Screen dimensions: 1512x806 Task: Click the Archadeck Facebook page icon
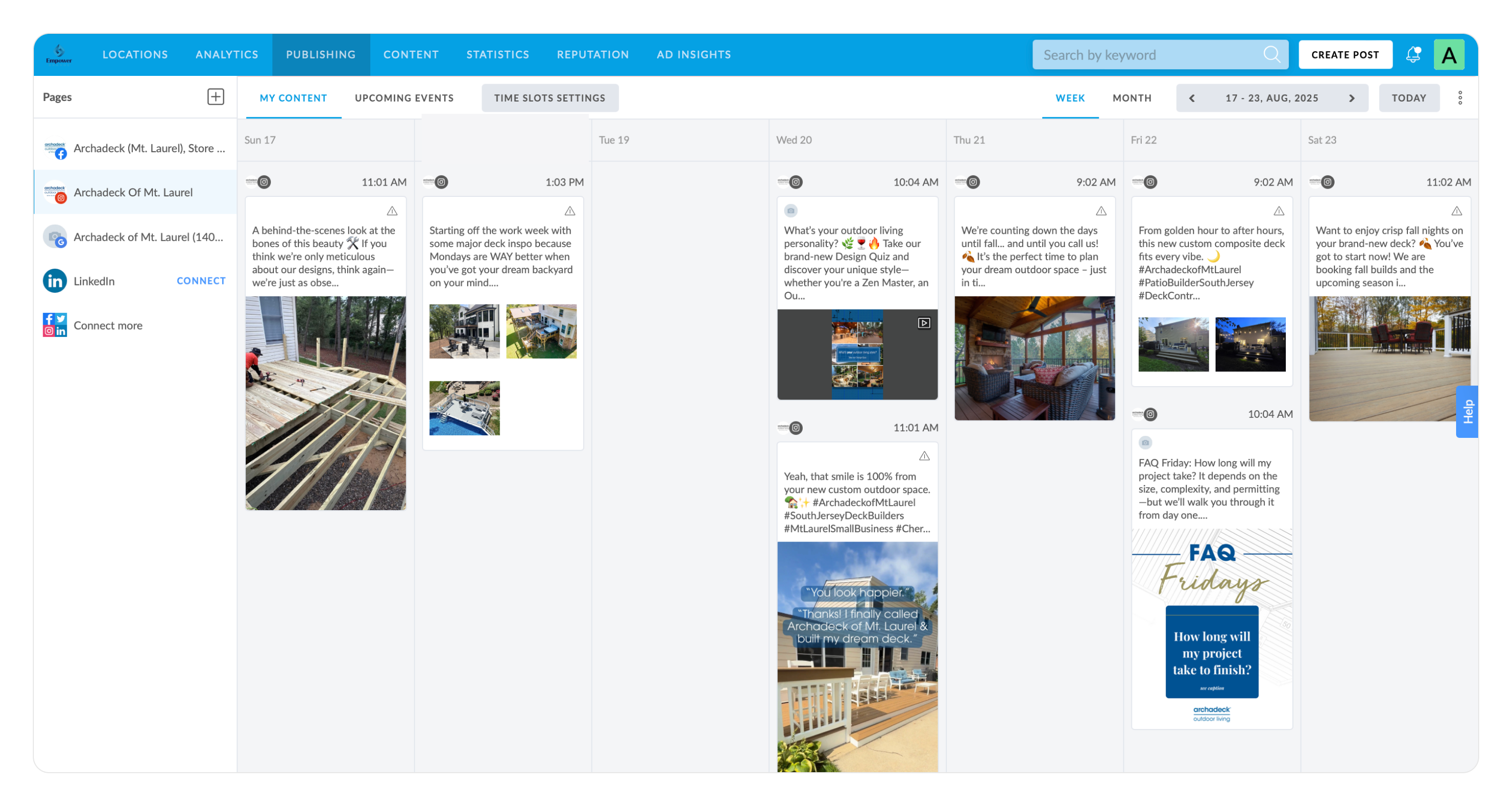tap(54, 149)
